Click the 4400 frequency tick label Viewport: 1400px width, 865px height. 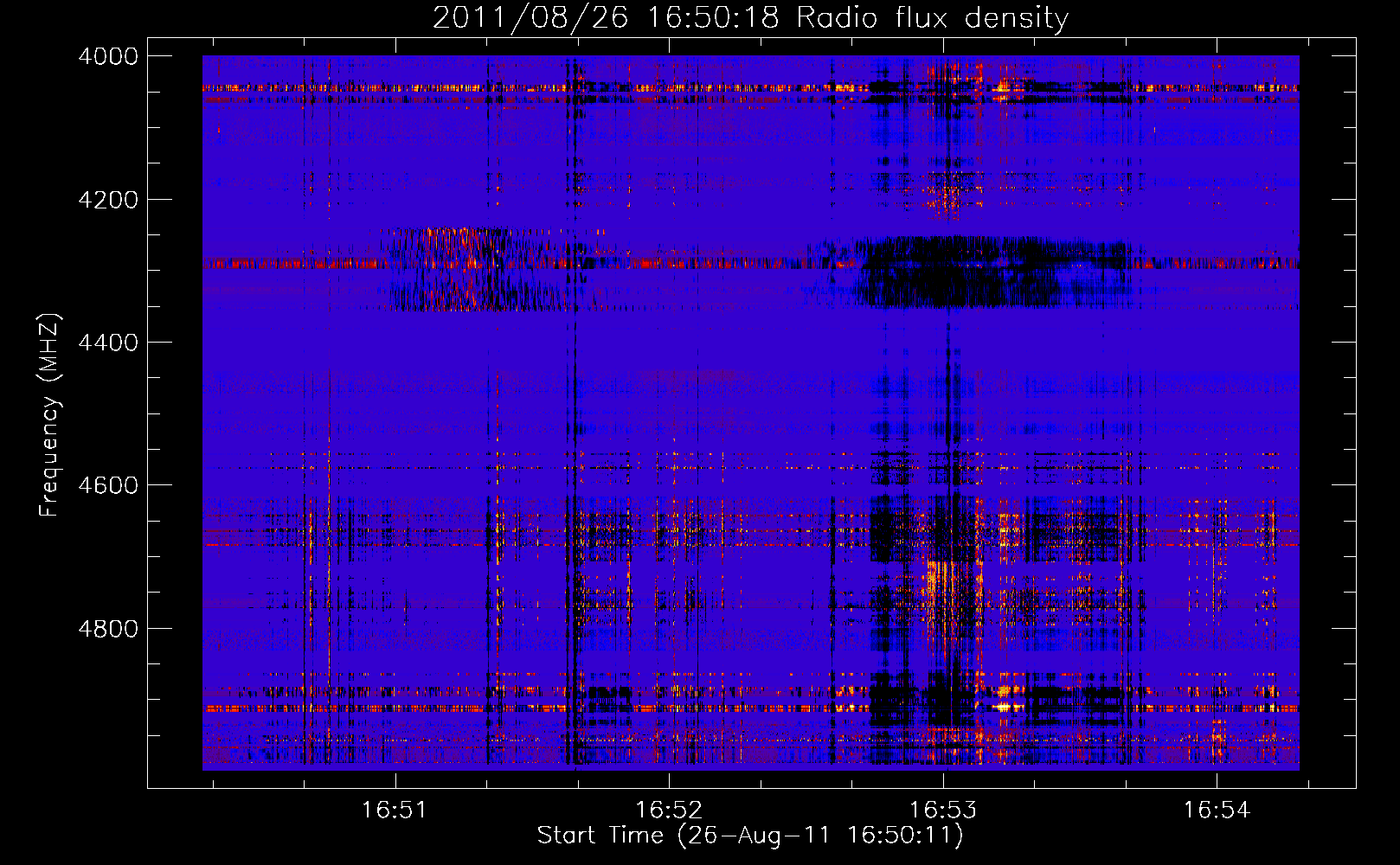108,343
